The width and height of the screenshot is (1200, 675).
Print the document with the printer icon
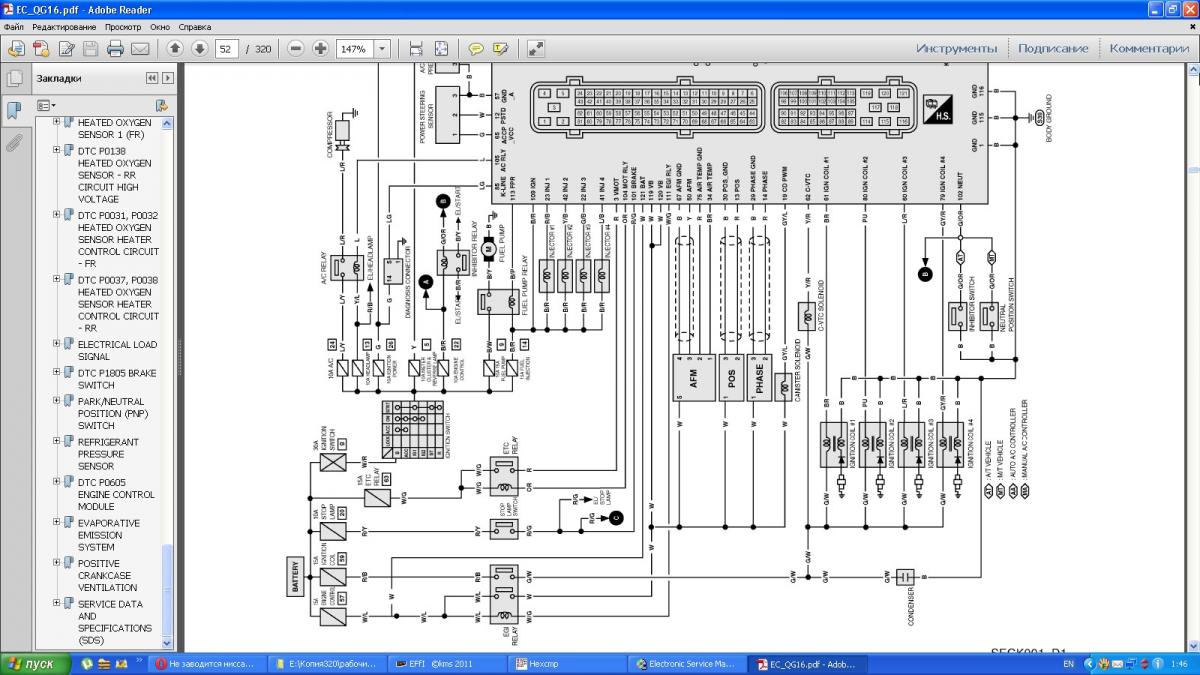tap(115, 48)
